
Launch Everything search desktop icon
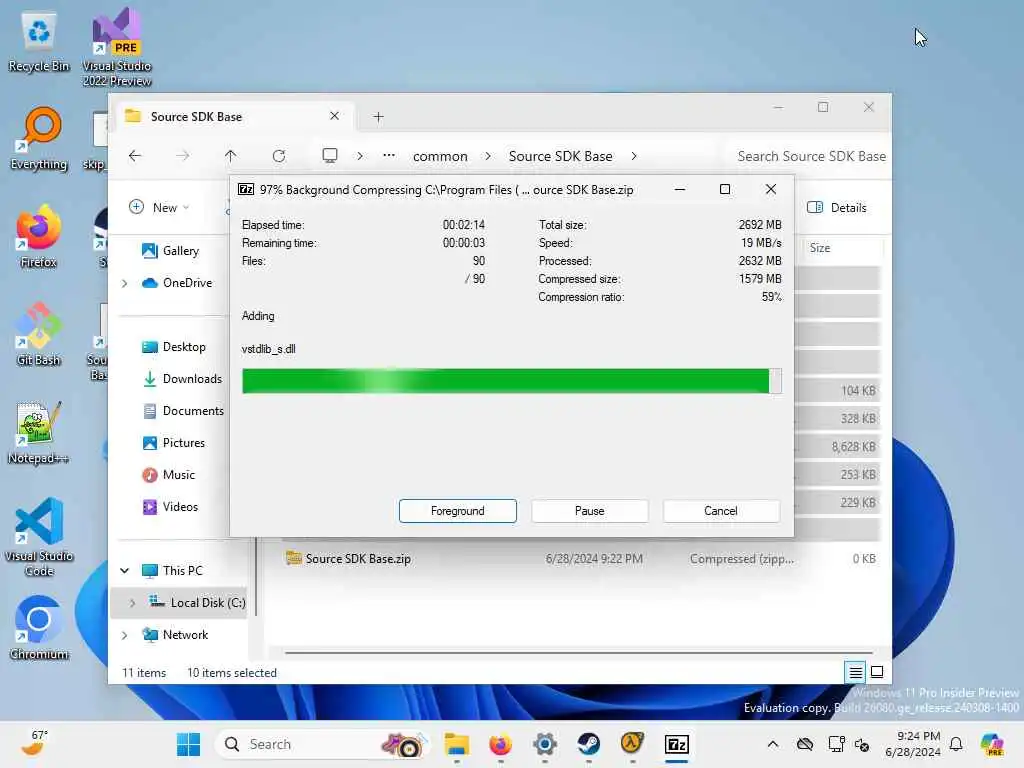[39, 138]
